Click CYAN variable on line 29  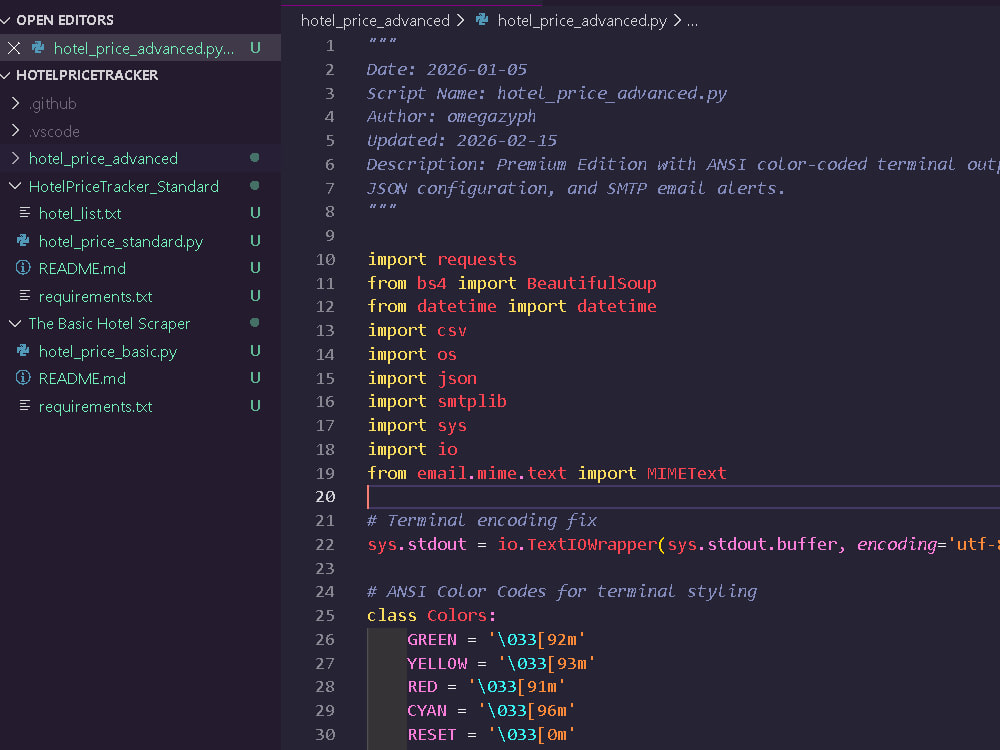427,710
